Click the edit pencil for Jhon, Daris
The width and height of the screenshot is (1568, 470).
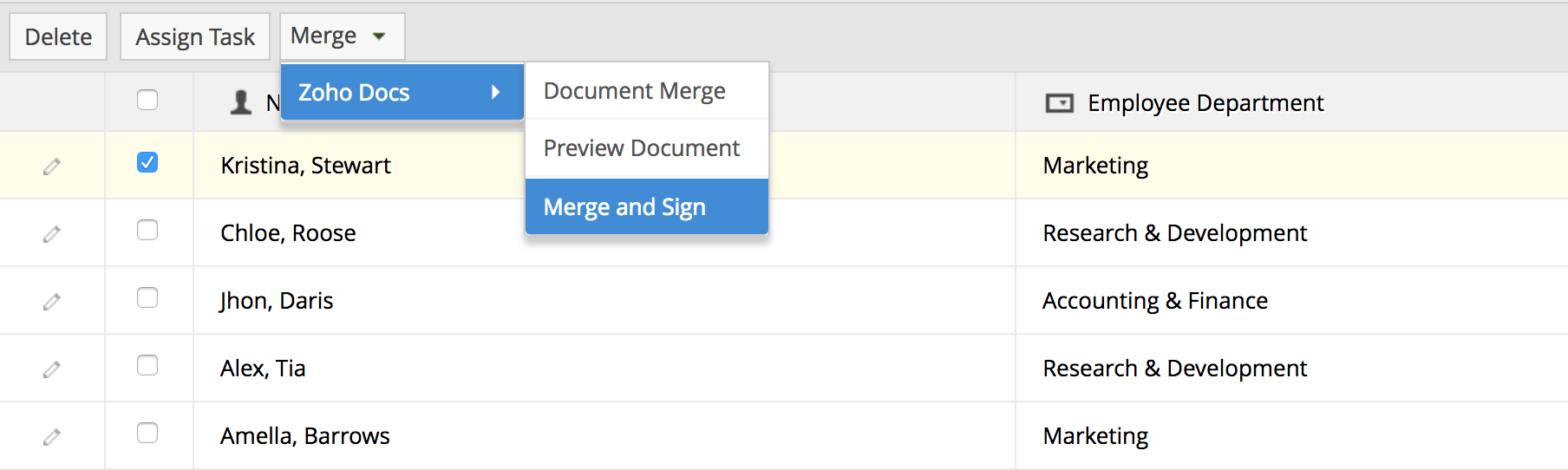[x=52, y=301]
